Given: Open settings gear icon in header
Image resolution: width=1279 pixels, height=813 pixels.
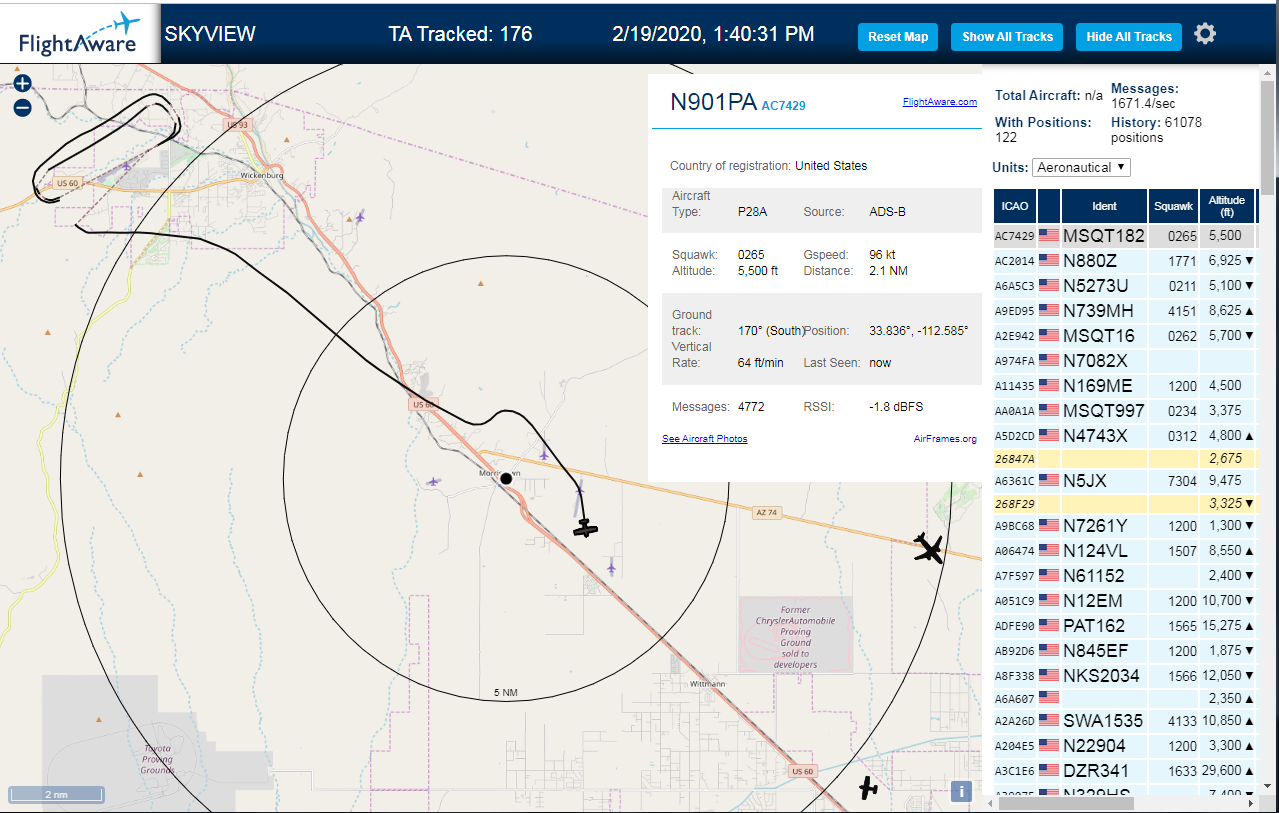Looking at the screenshot, I should [x=1205, y=34].
